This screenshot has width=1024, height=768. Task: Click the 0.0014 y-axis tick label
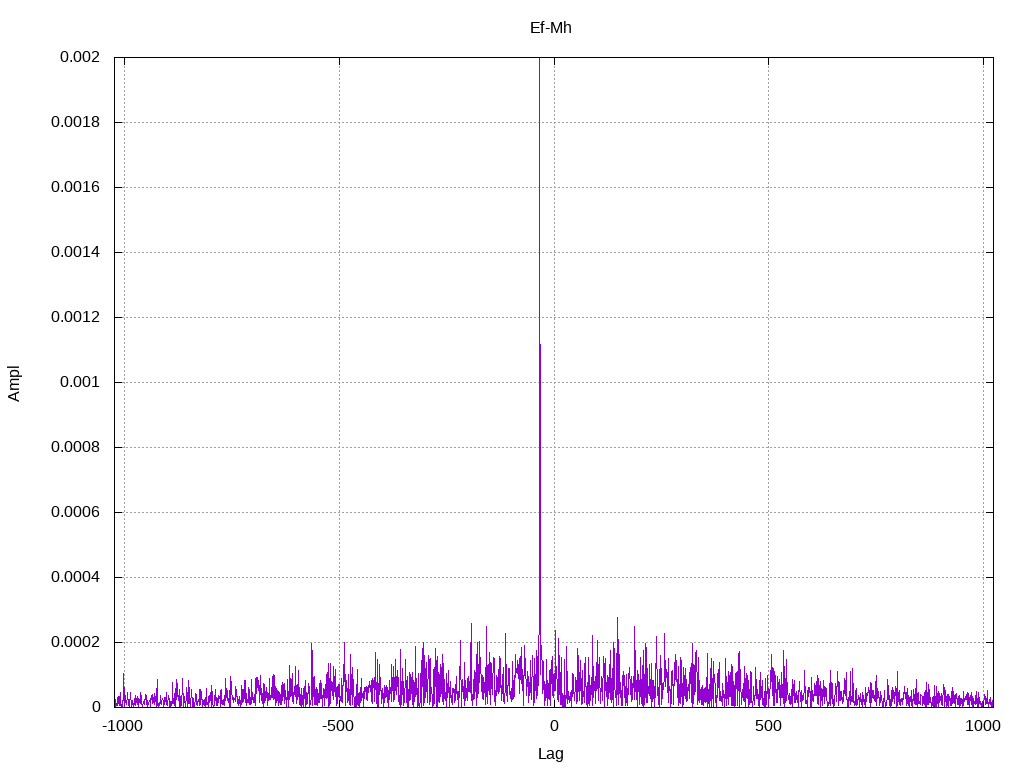[76, 252]
